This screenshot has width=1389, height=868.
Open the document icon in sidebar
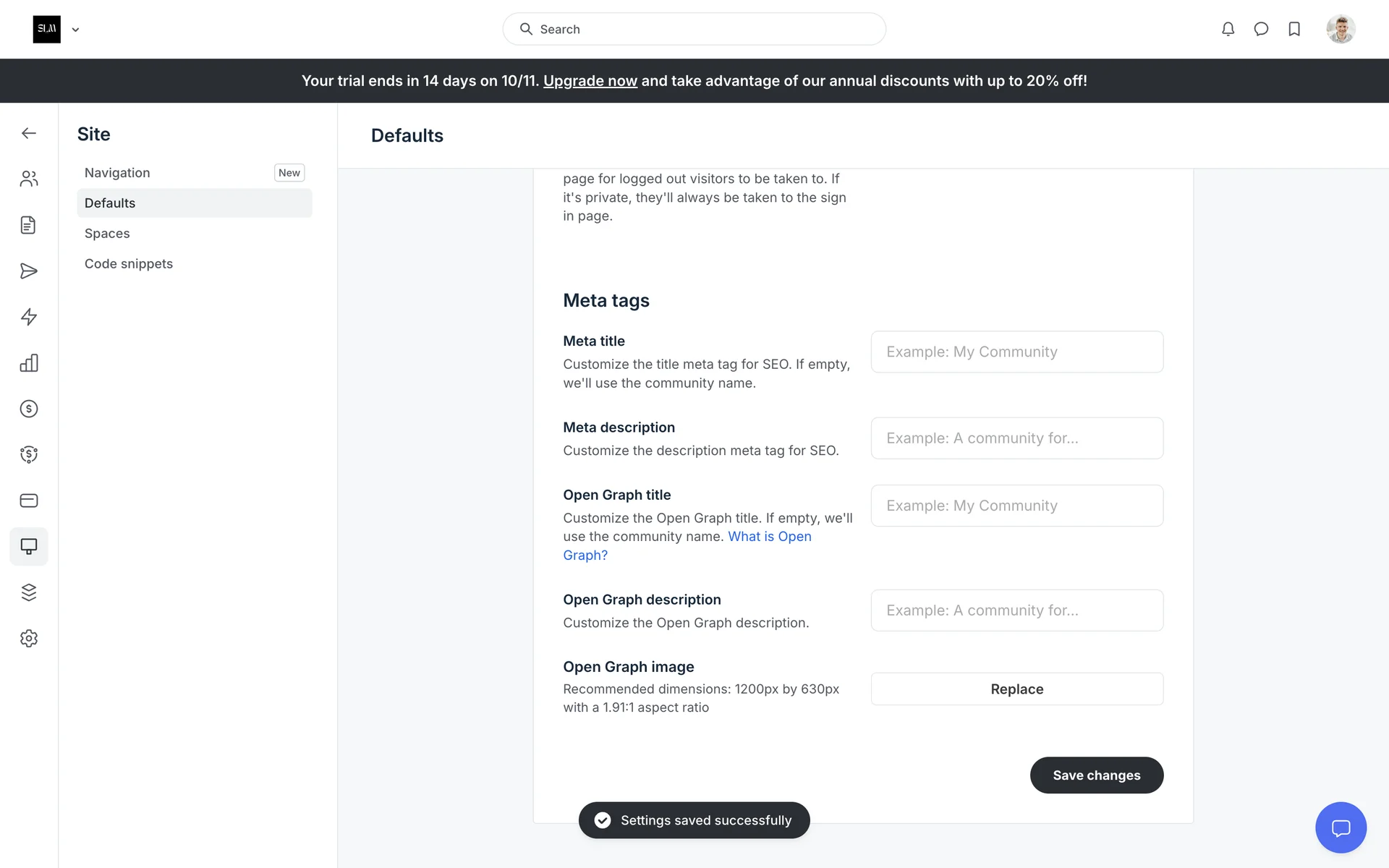29,225
